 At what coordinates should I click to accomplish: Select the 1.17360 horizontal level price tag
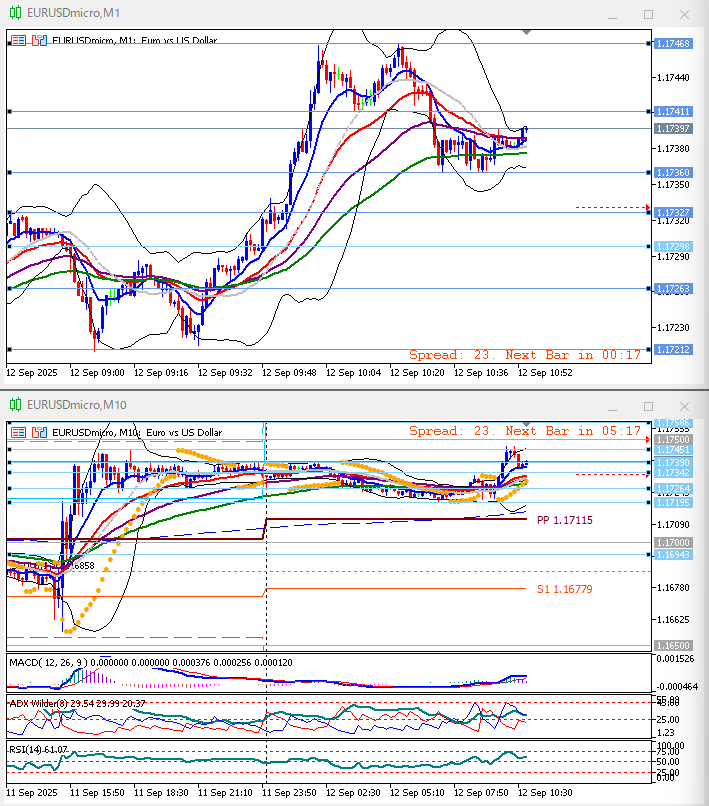[x=673, y=173]
